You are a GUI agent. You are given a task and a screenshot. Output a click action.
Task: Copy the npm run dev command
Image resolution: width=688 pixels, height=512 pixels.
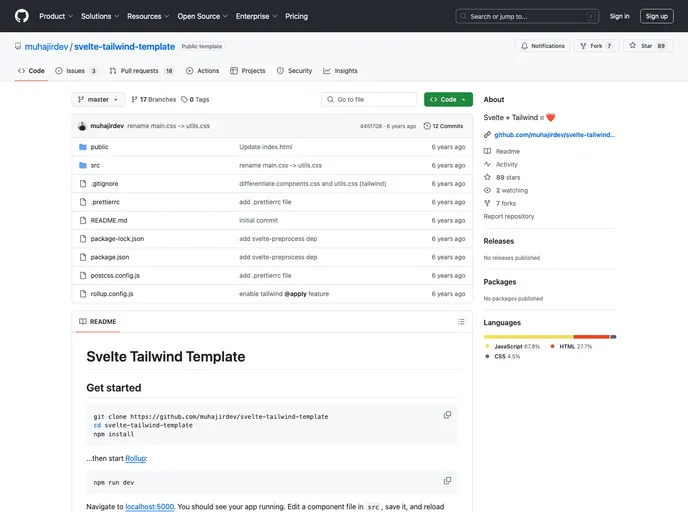(447, 481)
